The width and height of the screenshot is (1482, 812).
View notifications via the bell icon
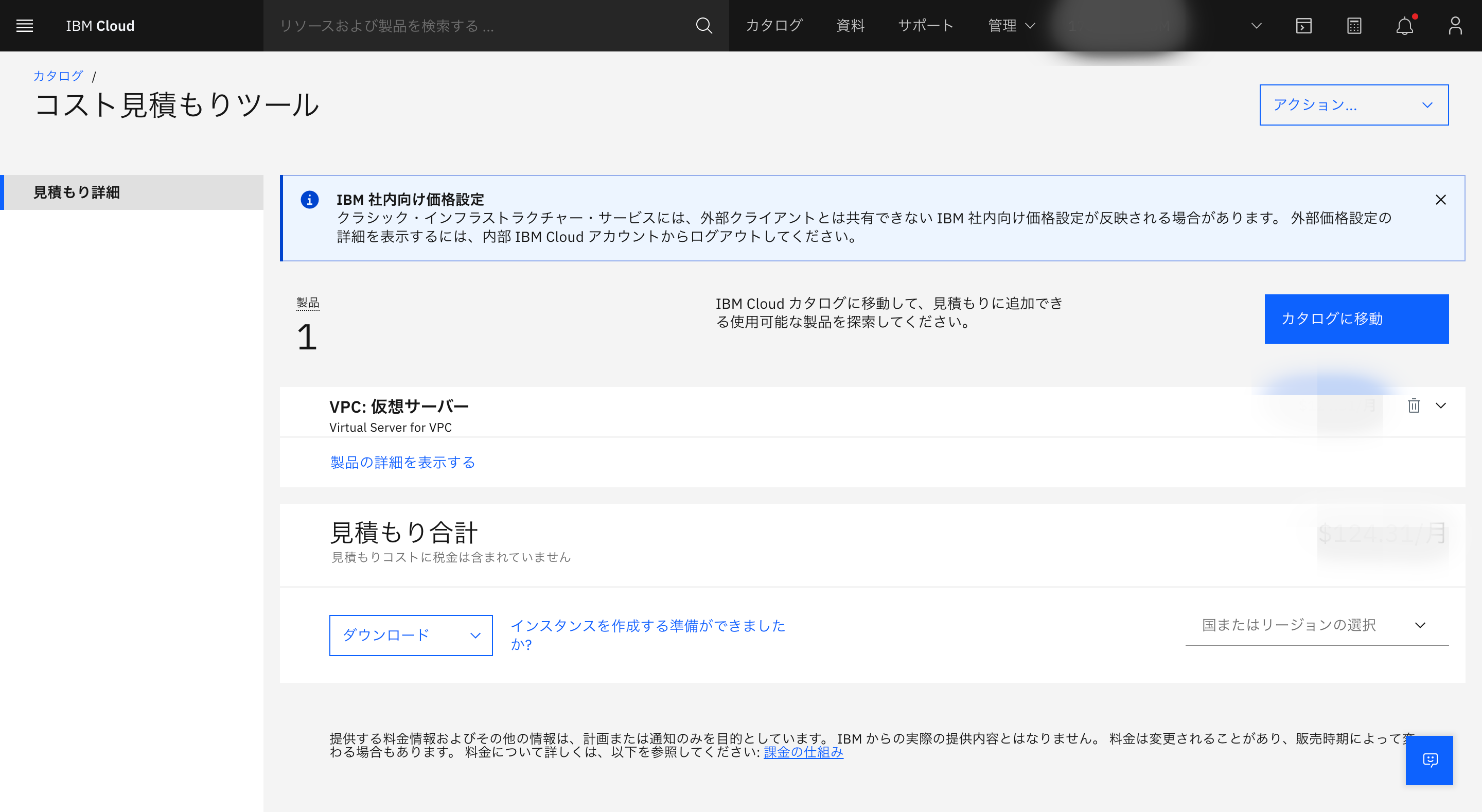[x=1404, y=25]
